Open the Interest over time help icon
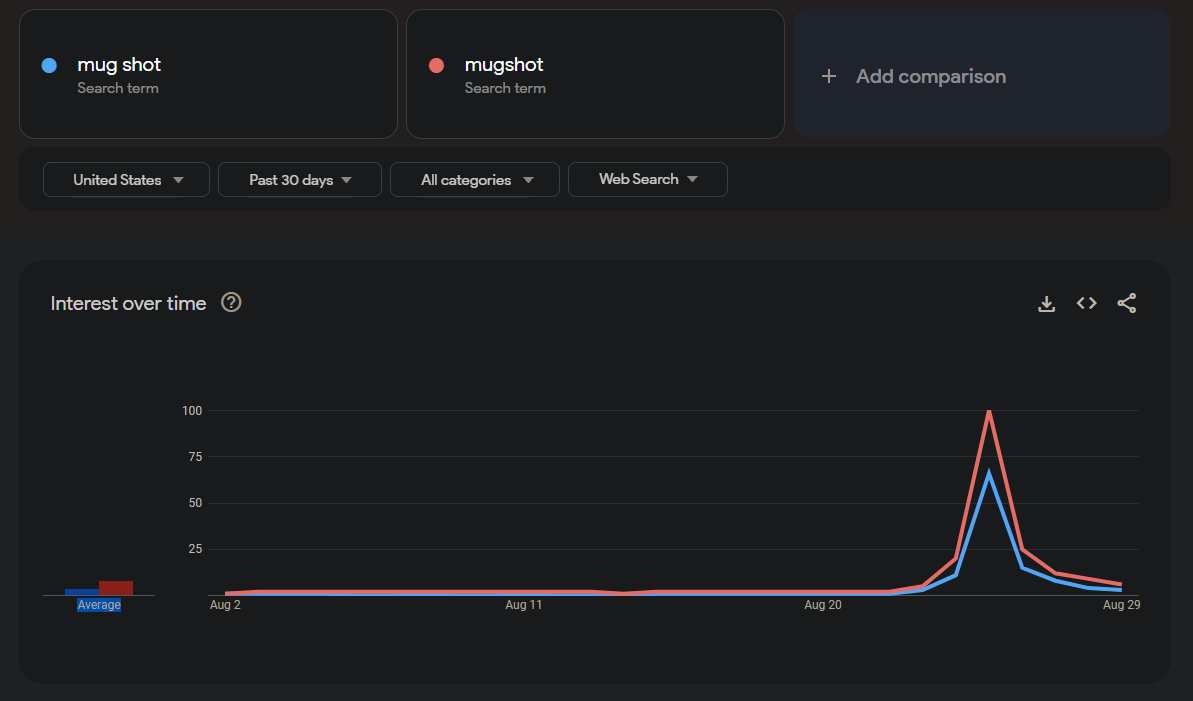Image resolution: width=1193 pixels, height=701 pixels. click(231, 302)
